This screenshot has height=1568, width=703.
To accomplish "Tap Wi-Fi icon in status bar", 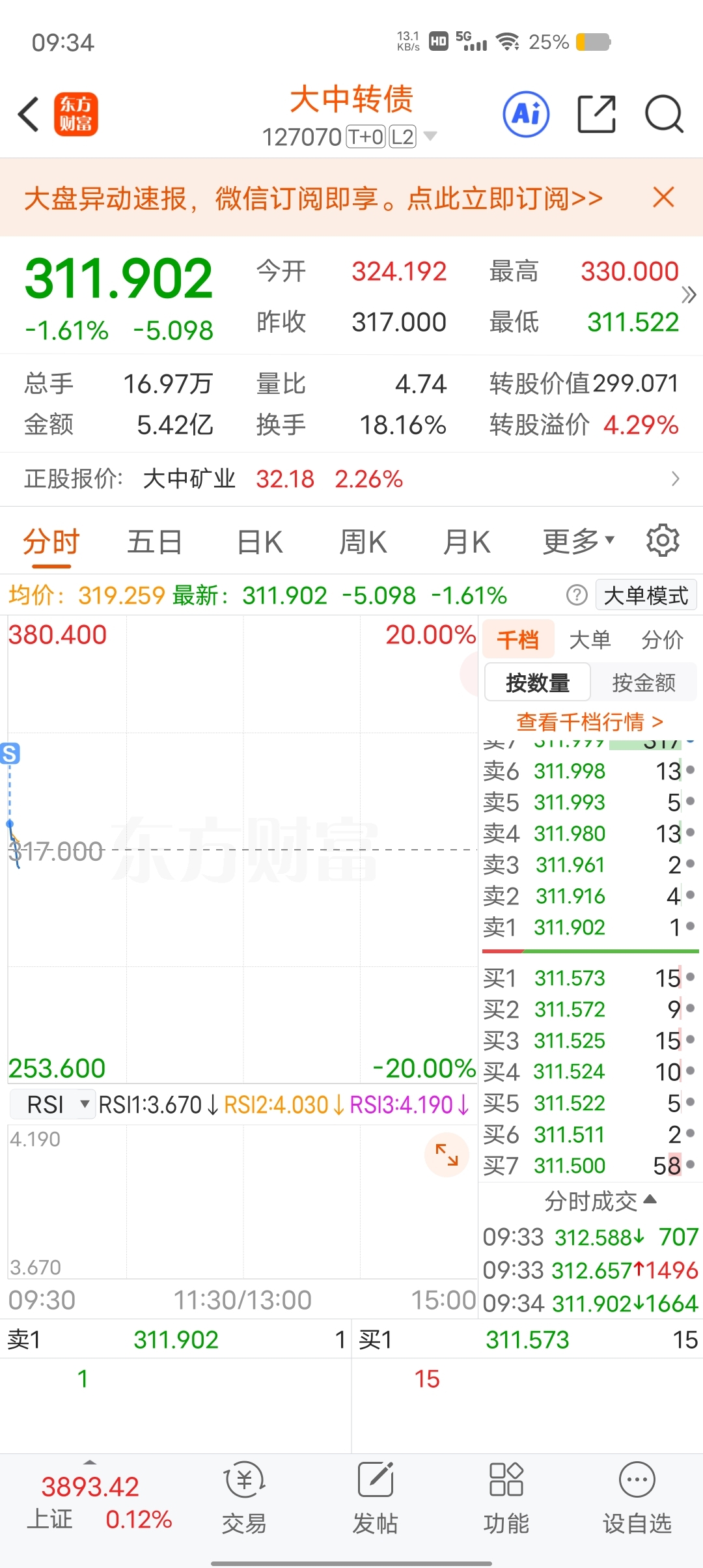I will click(x=508, y=42).
